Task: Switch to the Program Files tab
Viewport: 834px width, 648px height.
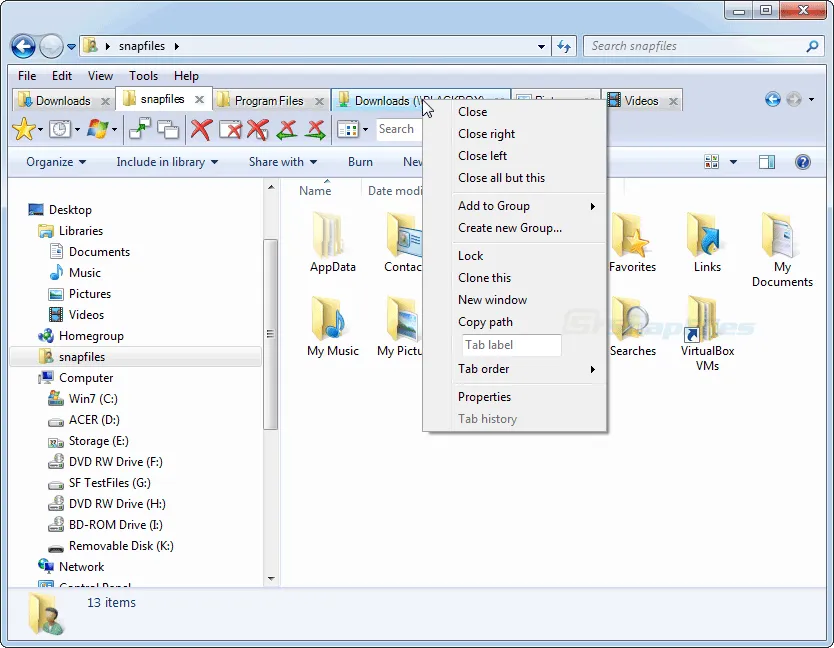Action: (x=271, y=101)
